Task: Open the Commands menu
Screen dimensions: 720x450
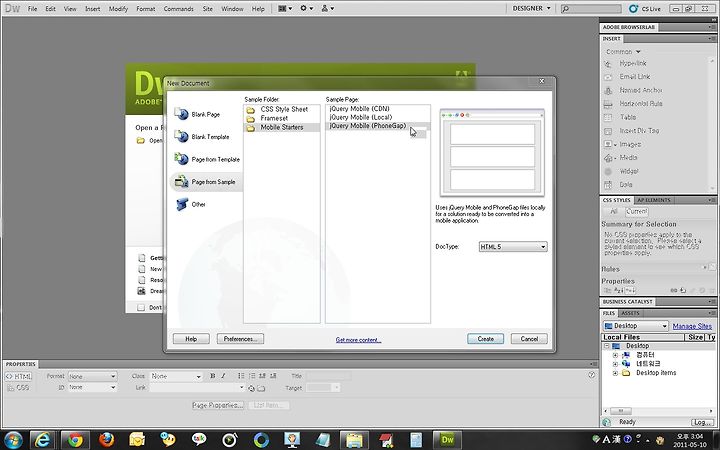Action: [x=178, y=9]
